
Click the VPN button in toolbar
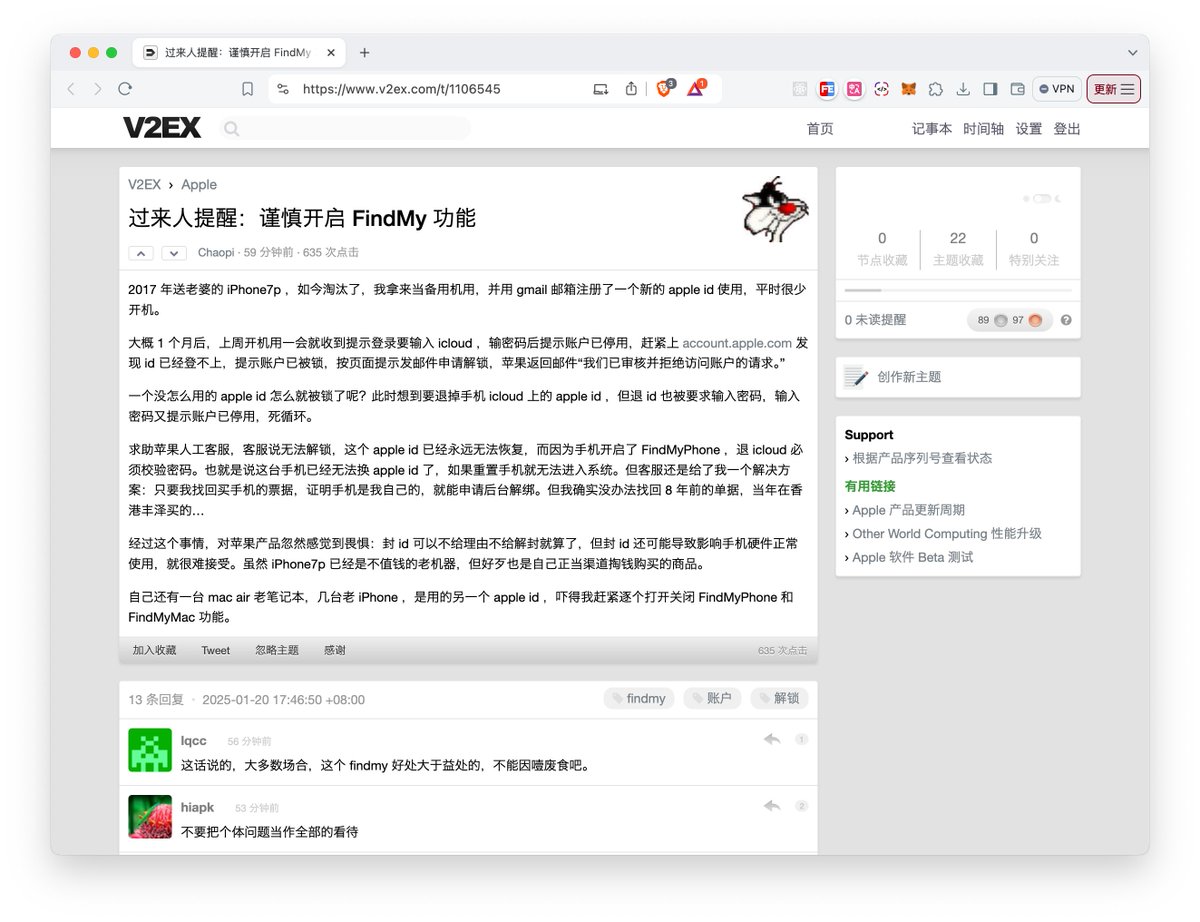[1057, 89]
